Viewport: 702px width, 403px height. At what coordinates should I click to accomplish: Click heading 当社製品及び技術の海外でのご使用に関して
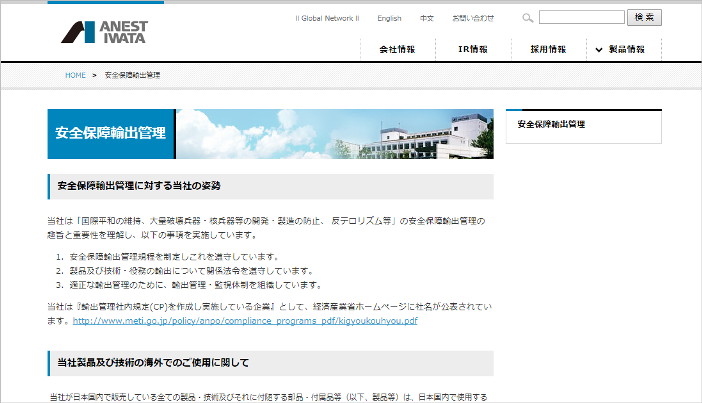[x=153, y=363]
